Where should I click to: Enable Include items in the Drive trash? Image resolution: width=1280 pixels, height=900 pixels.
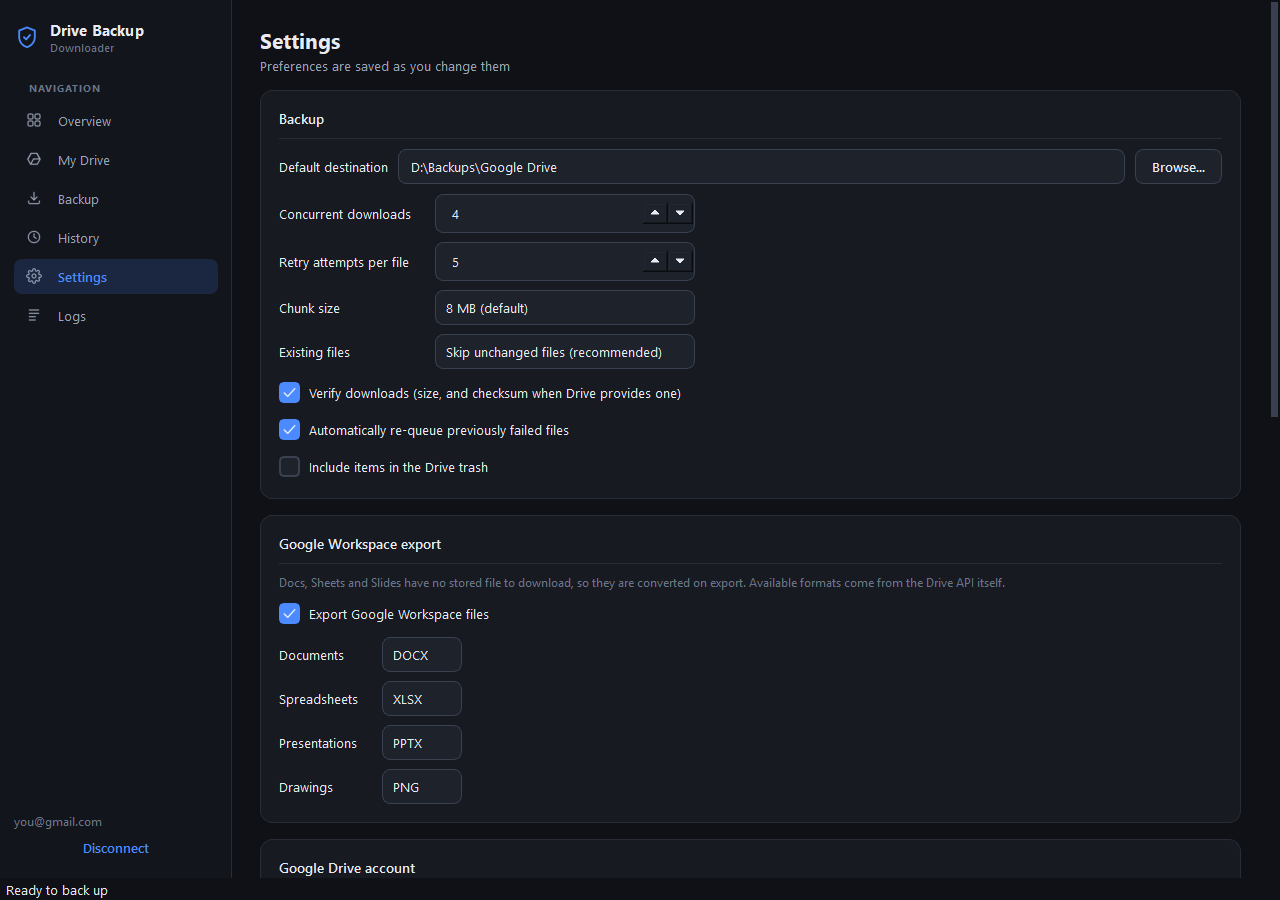pyautogui.click(x=289, y=467)
